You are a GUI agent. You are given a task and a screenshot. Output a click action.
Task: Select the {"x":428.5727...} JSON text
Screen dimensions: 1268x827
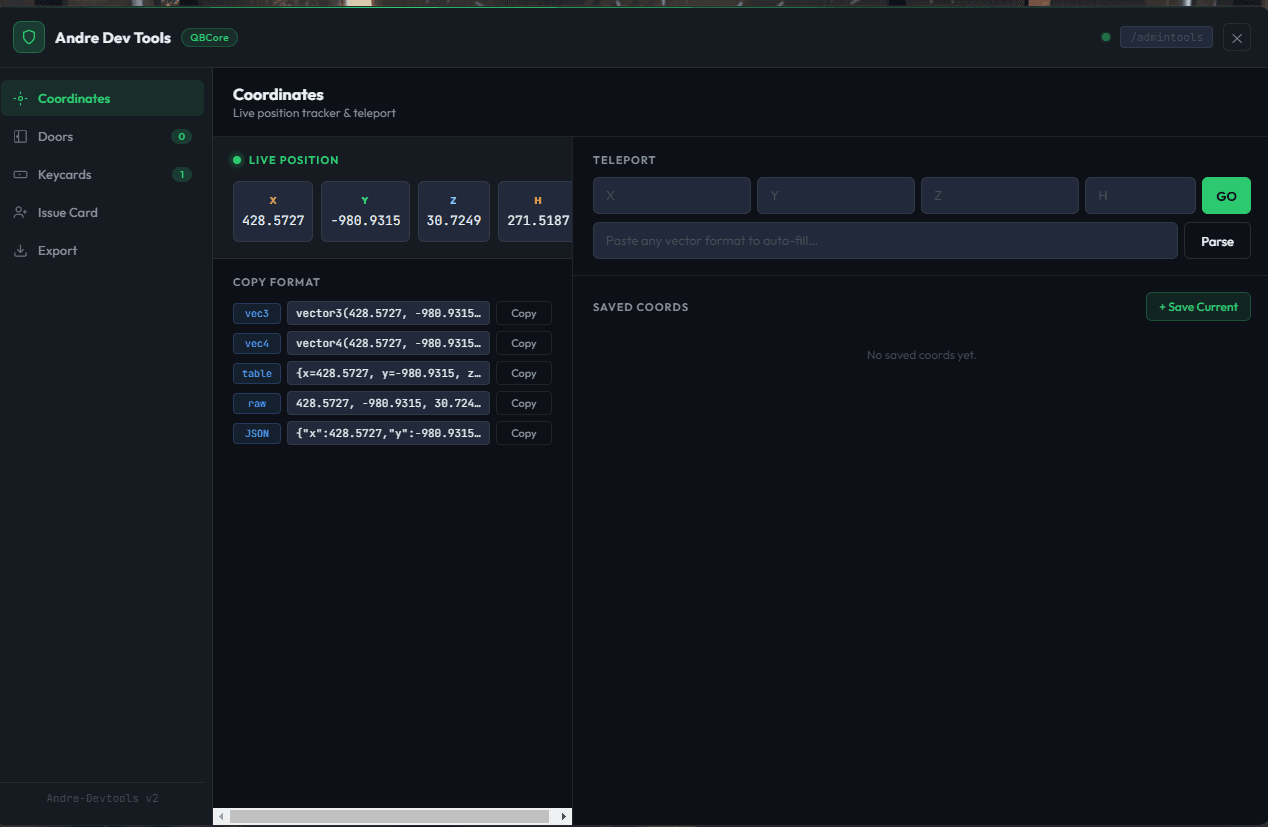[388, 433]
